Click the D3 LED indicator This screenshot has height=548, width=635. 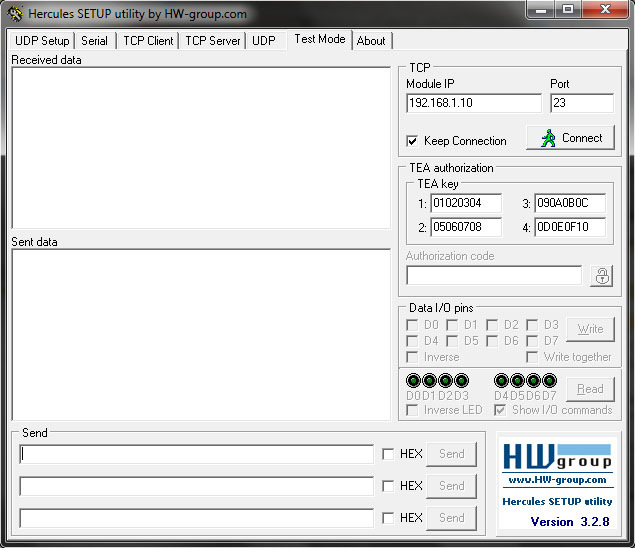(461, 380)
